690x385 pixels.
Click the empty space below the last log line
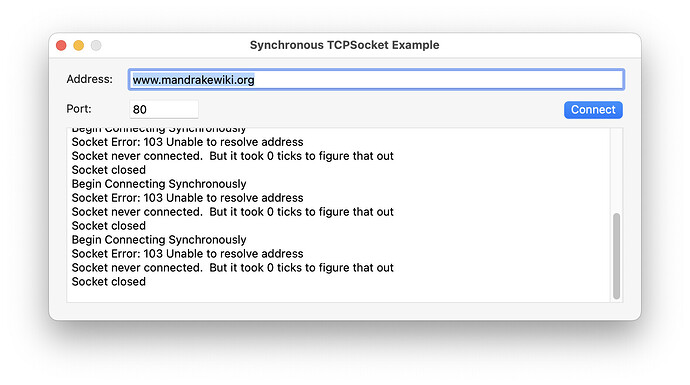338,295
